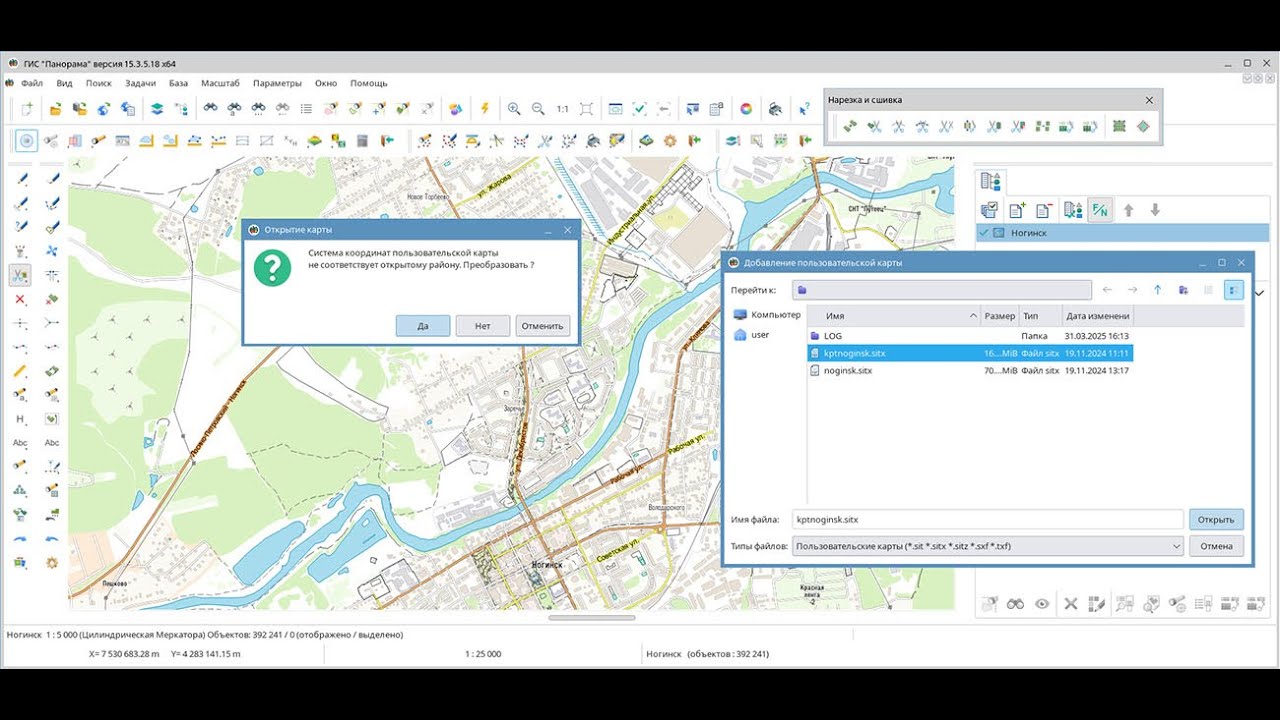Viewport: 1280px width, 720px height.
Task: Select user in the file dialog sidebar
Action: click(752, 335)
